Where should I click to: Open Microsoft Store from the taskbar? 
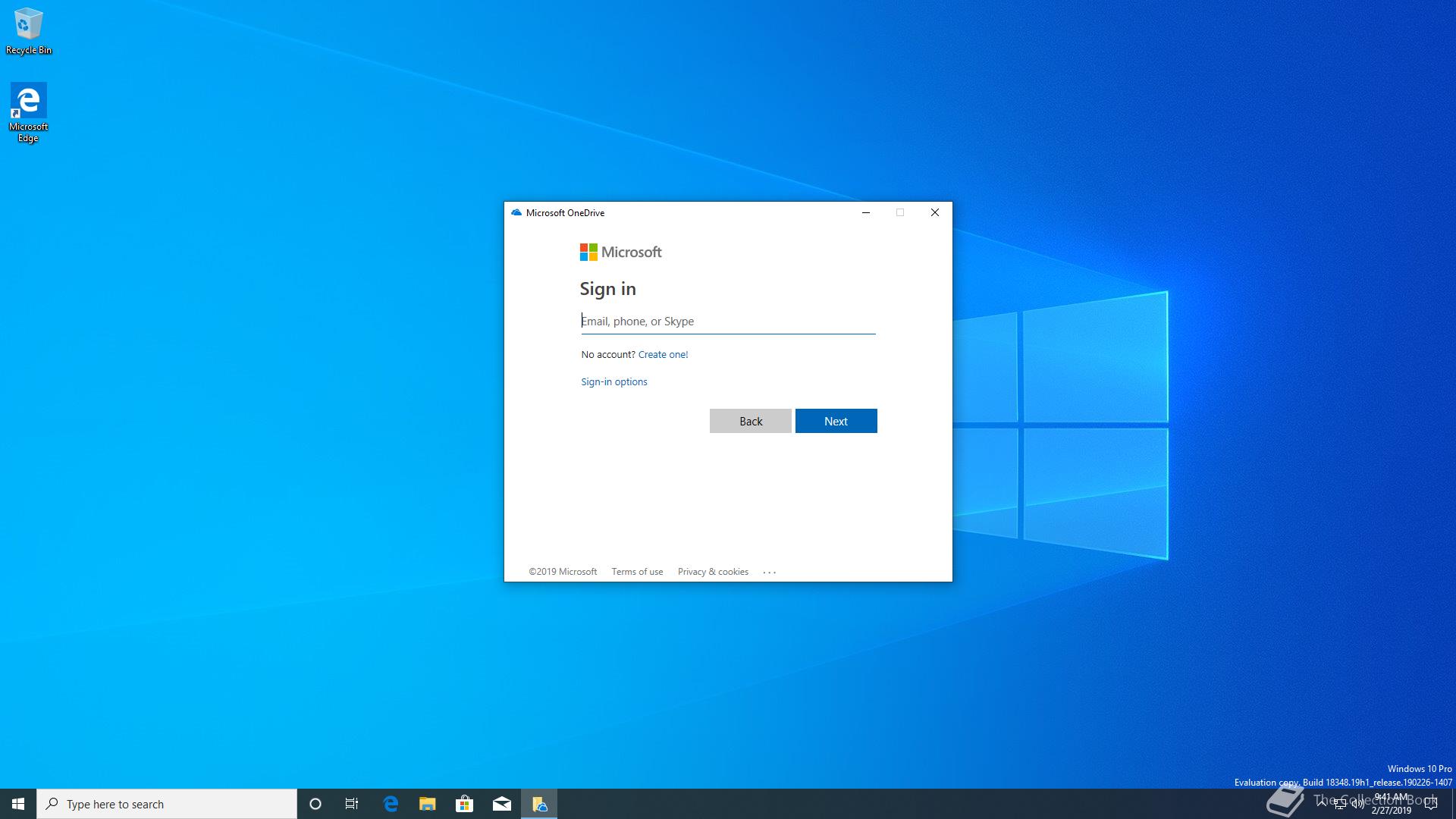[464, 804]
